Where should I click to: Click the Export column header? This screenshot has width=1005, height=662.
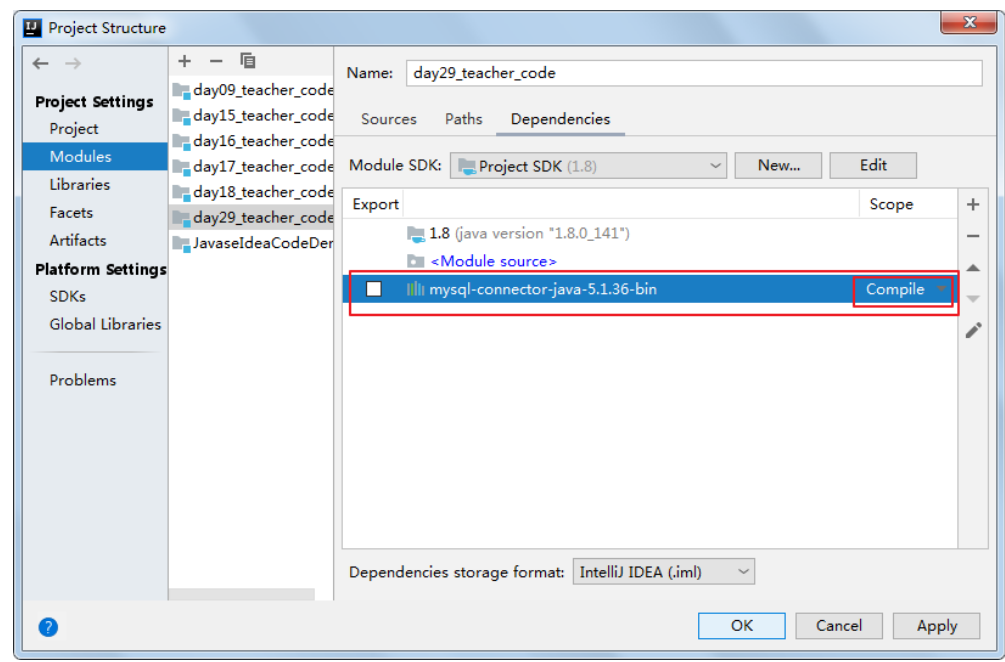[x=375, y=204]
